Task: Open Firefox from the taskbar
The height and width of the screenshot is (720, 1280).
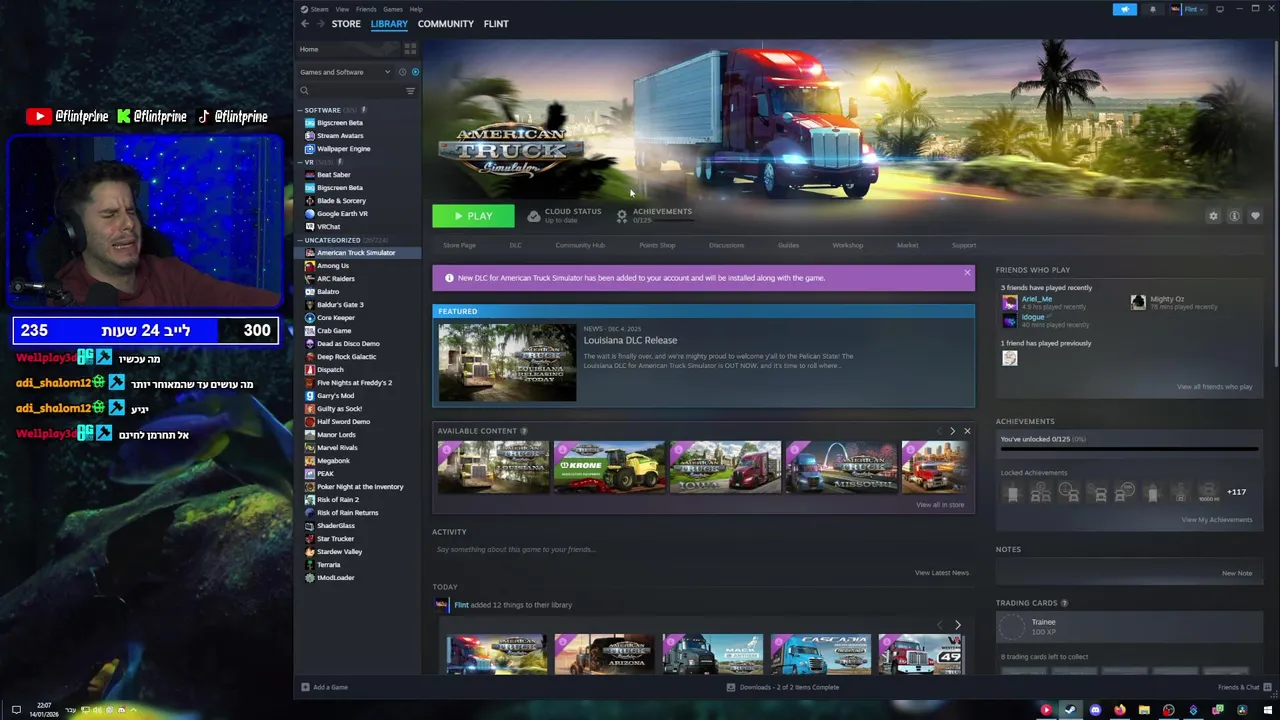Action: [1119, 710]
